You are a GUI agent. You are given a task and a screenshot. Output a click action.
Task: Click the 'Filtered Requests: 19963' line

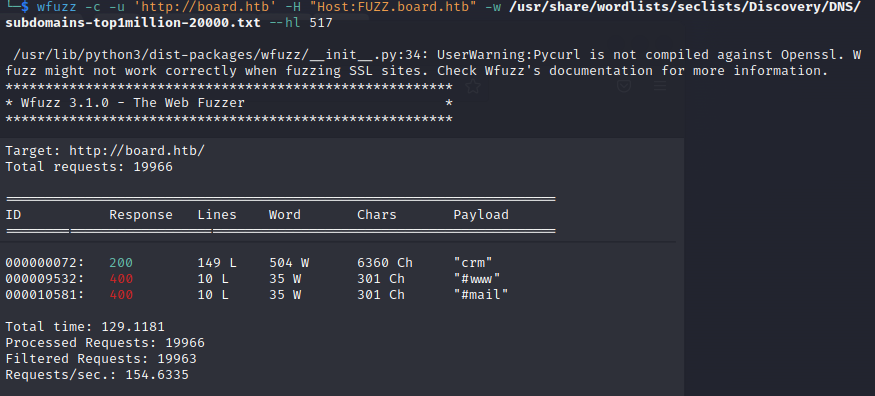[101, 359]
